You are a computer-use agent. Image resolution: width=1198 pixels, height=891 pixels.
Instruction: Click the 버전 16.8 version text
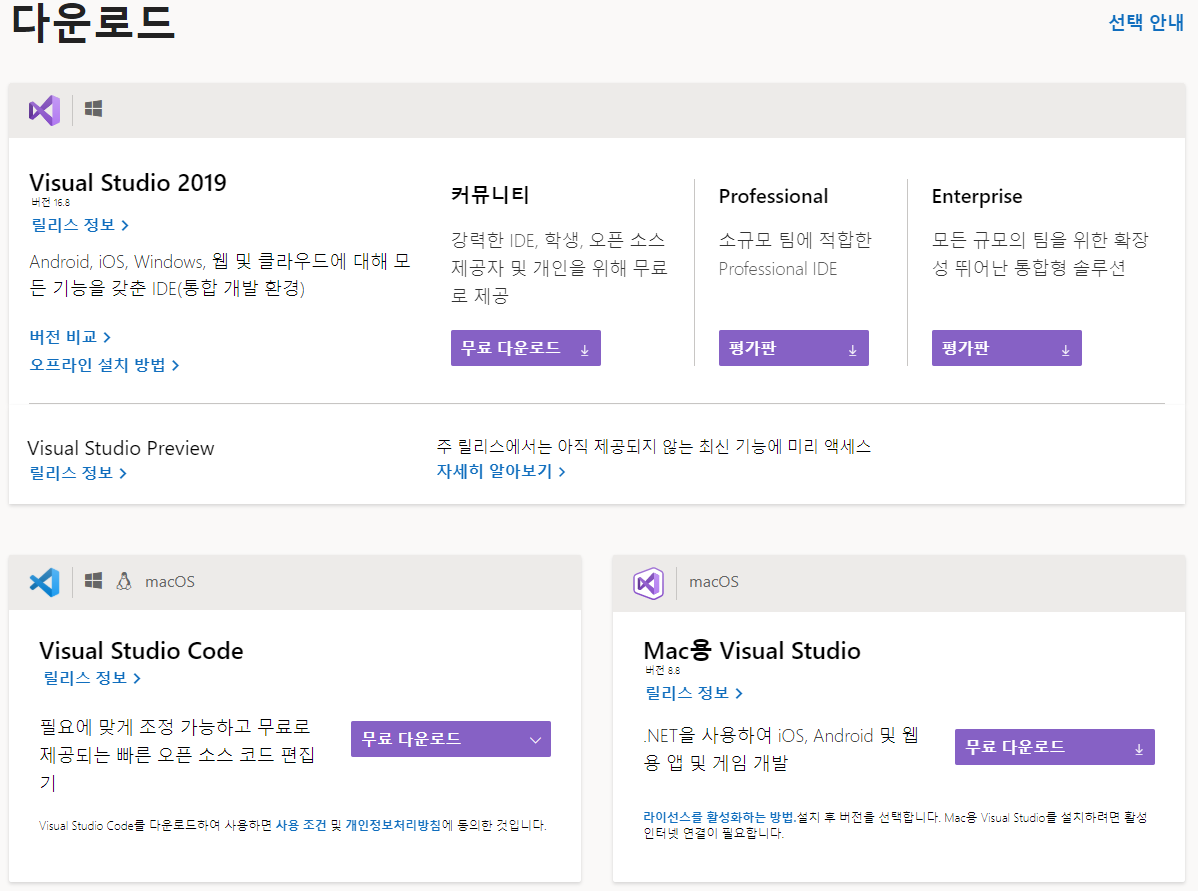coord(50,202)
